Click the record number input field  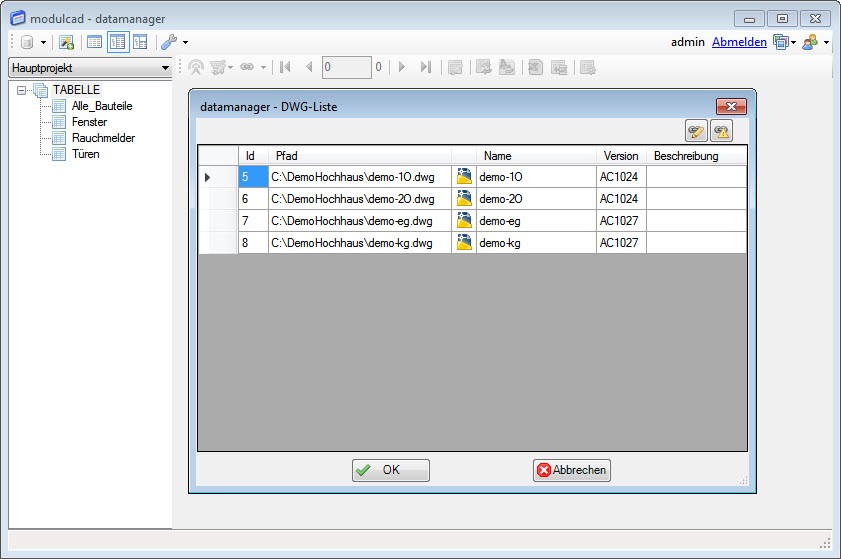(346, 67)
